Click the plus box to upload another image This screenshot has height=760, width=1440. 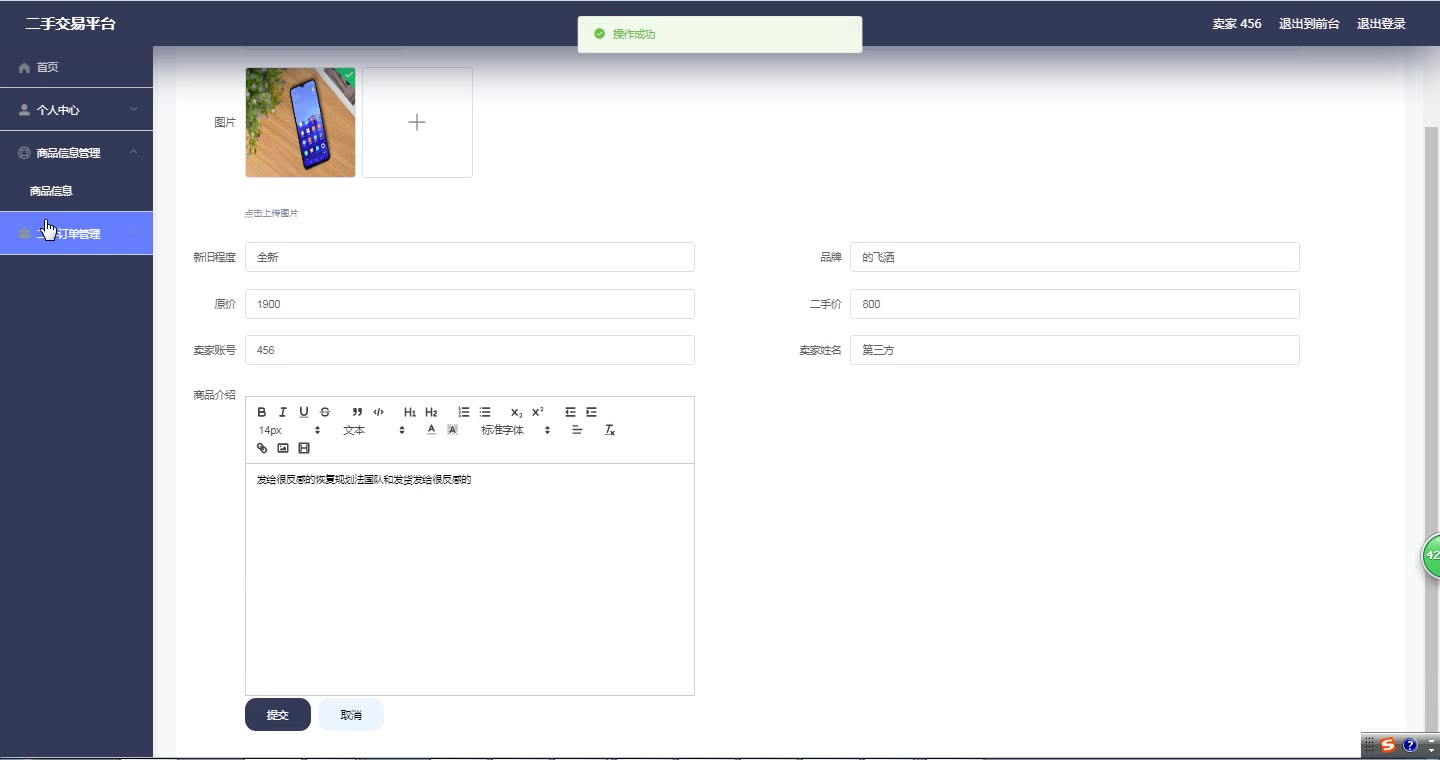point(417,122)
